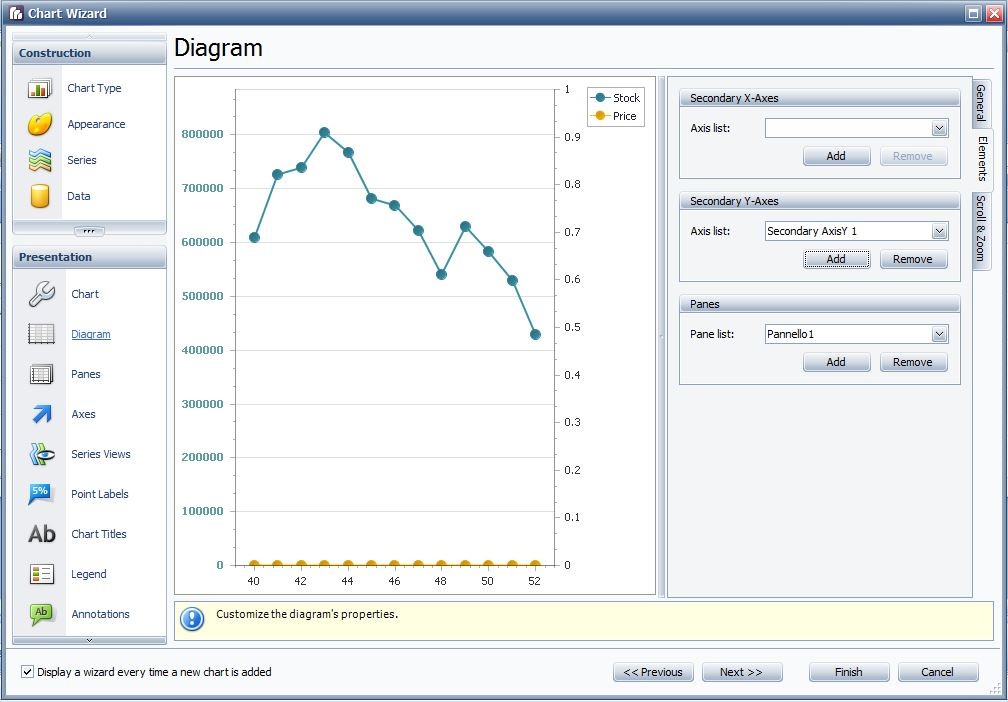
Task: Toggle display wizard for new charts checkbox
Action: pyautogui.click(x=27, y=672)
